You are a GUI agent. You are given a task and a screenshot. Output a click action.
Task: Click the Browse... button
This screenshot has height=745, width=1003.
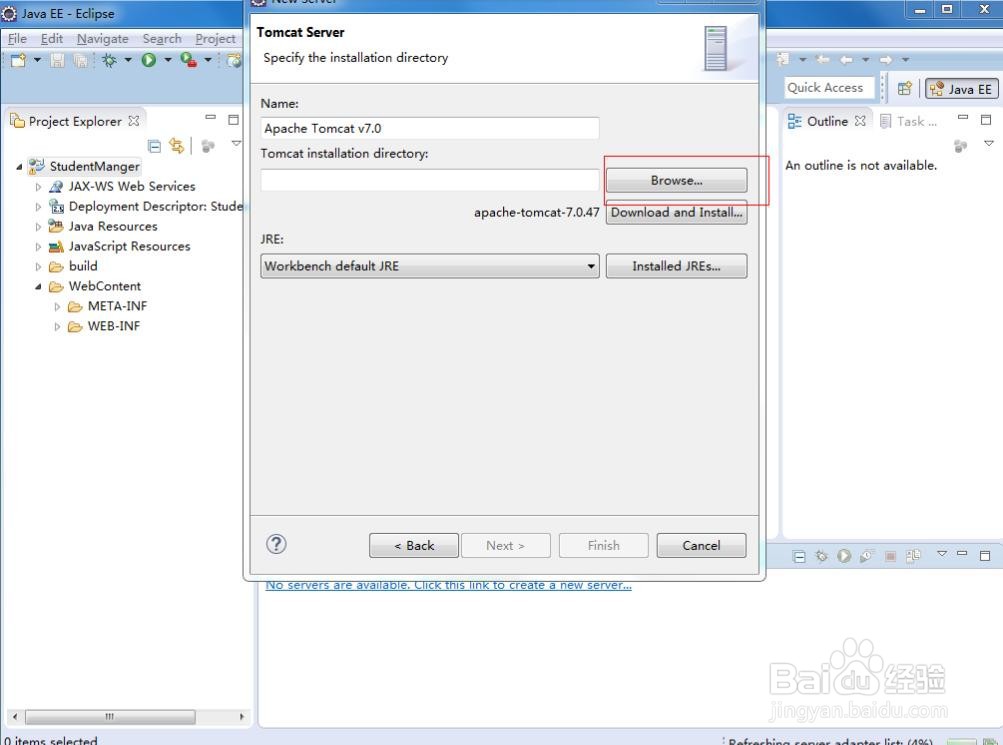(x=676, y=180)
